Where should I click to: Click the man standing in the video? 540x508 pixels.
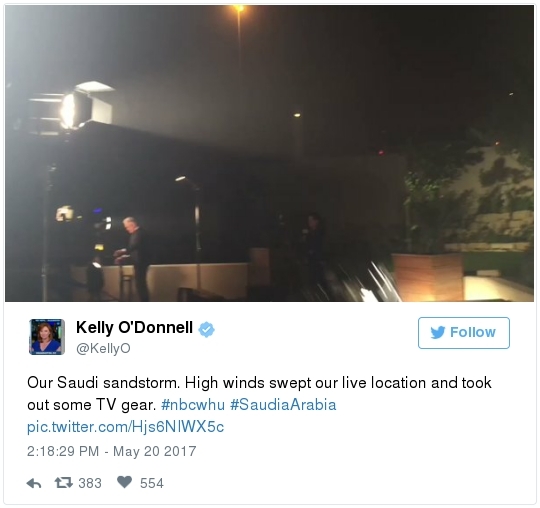136,258
